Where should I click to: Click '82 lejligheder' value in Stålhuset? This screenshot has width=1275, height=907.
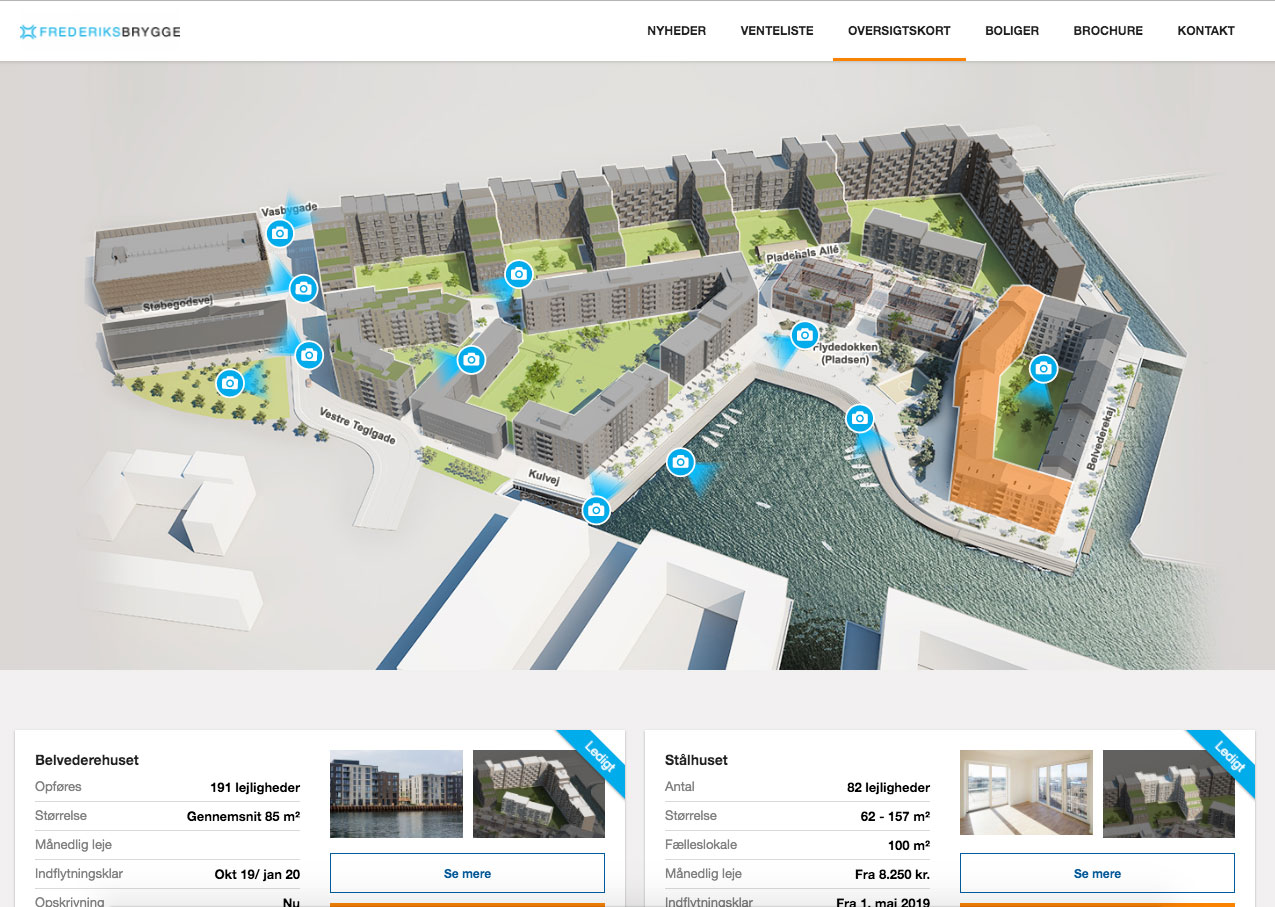click(888, 788)
